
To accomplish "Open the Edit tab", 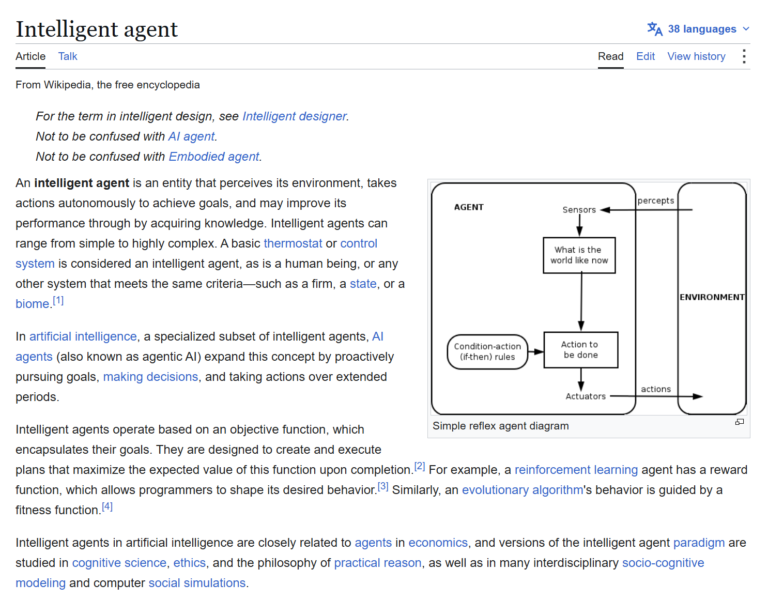I will coord(645,56).
